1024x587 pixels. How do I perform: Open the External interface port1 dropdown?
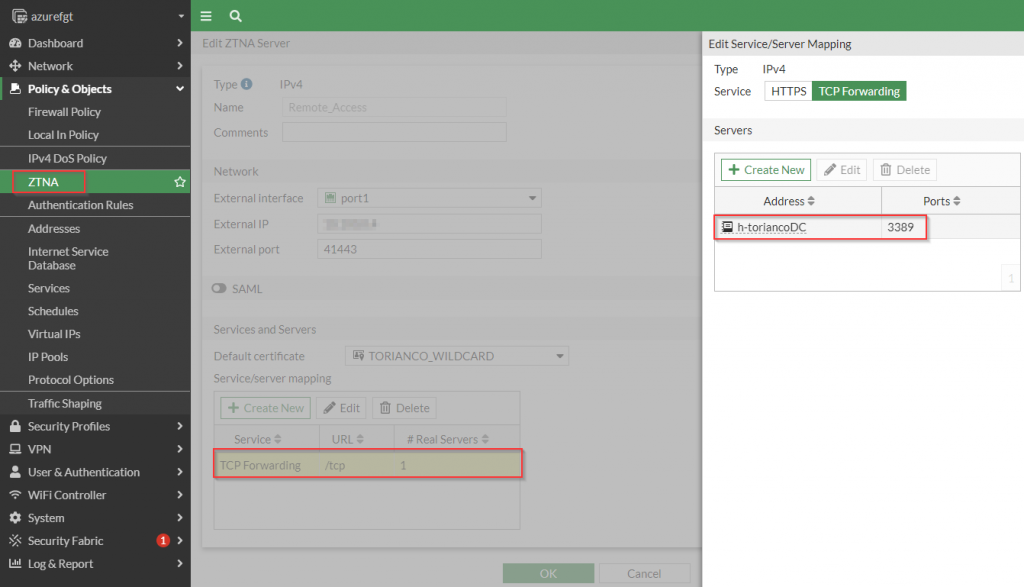(429, 198)
